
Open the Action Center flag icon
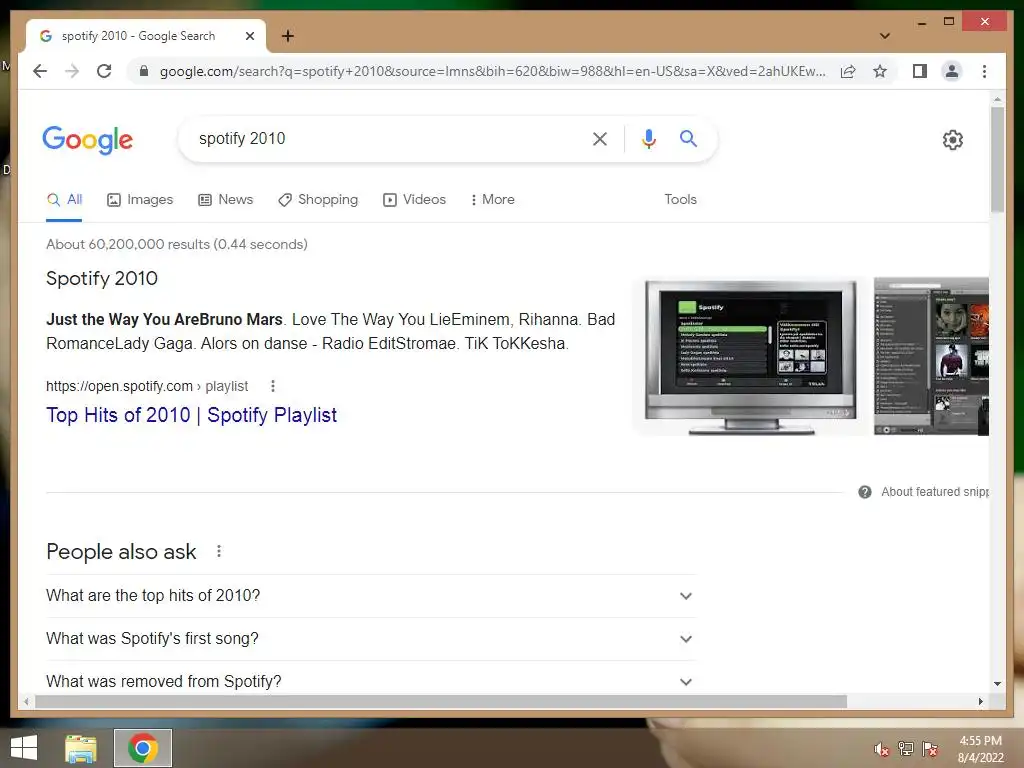930,749
